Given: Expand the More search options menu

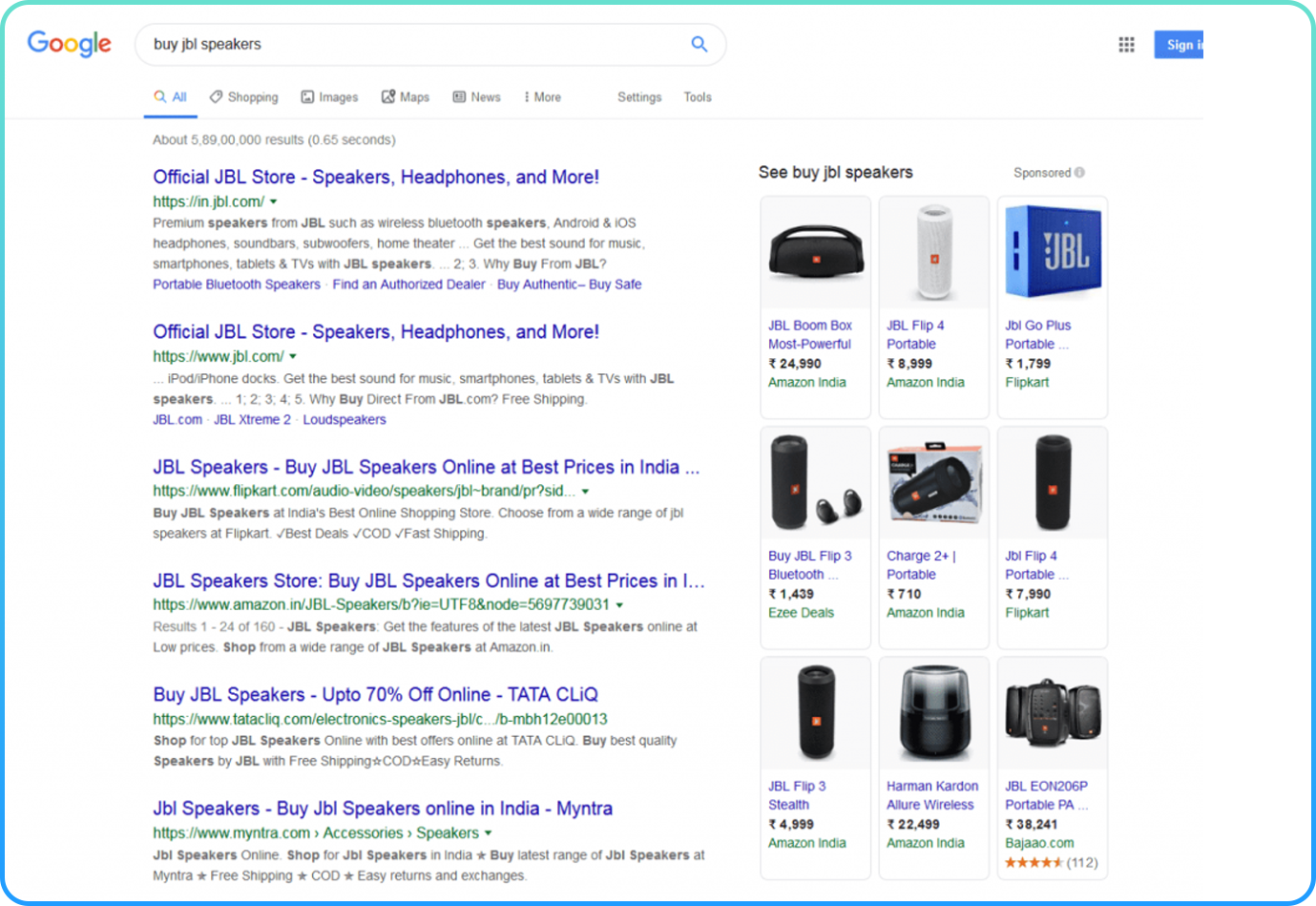Looking at the screenshot, I should pos(542,97).
